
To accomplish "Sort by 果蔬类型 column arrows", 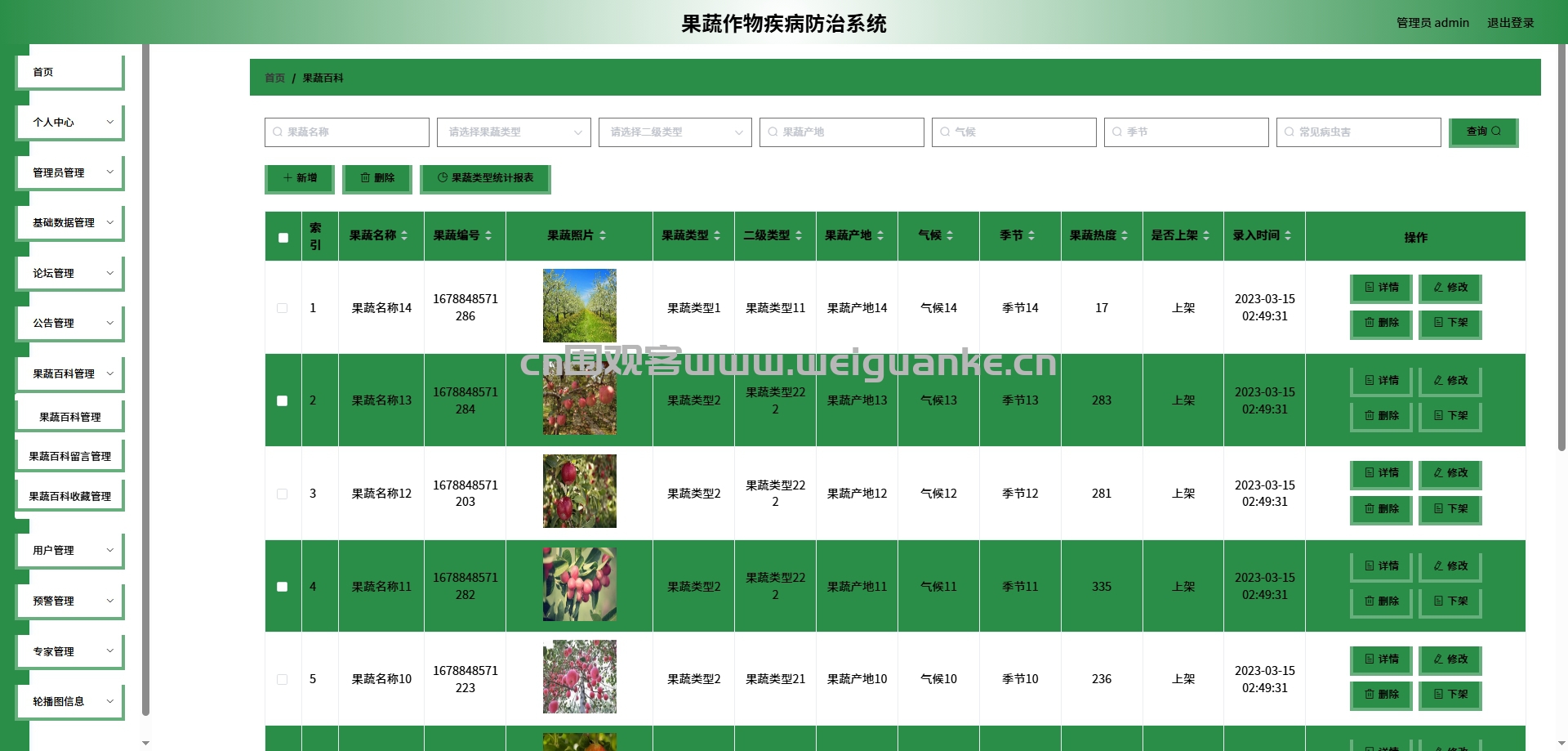I will pos(717,235).
